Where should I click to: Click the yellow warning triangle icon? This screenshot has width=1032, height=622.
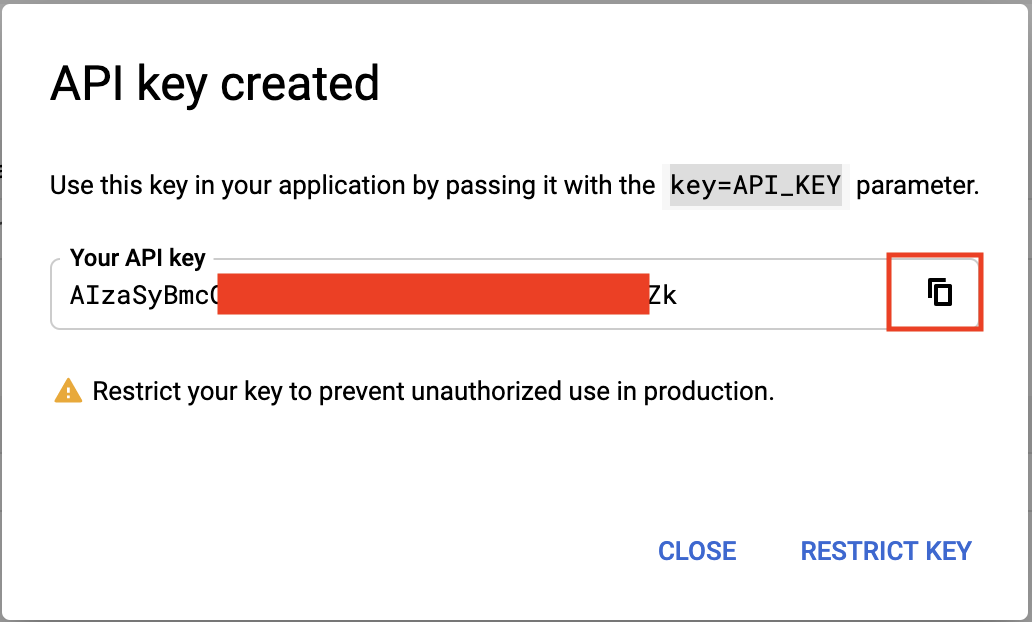click(x=68, y=391)
